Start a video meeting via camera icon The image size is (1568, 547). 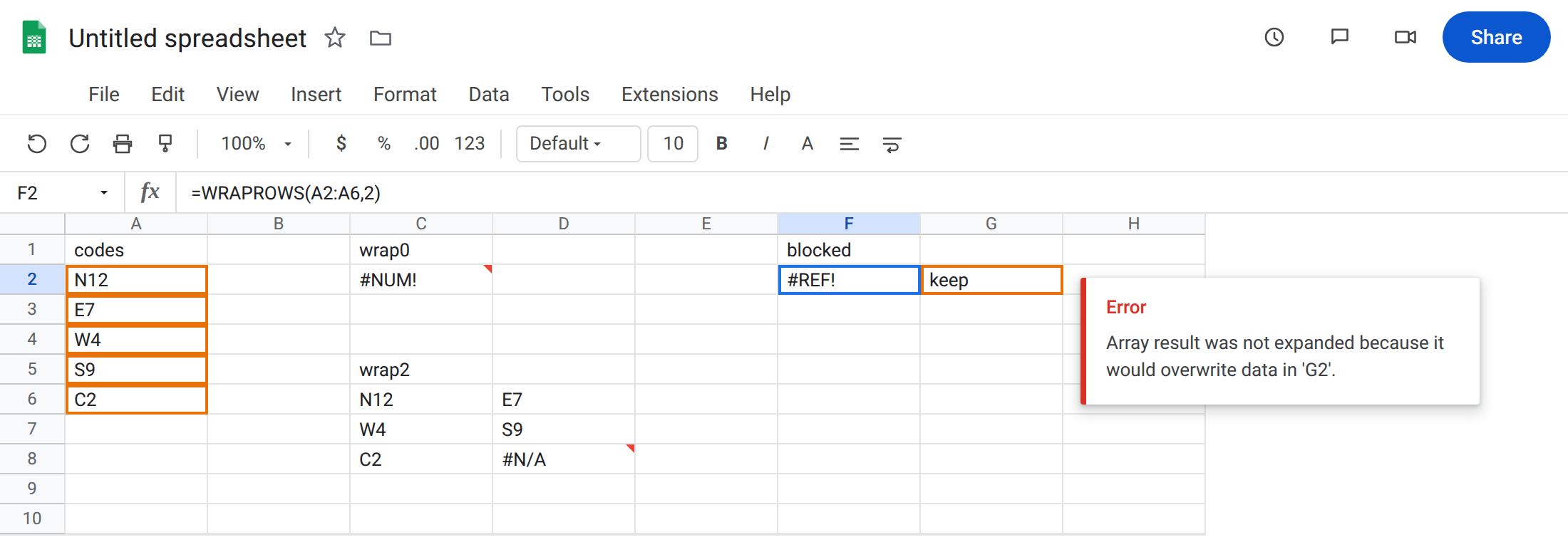coord(1405,37)
